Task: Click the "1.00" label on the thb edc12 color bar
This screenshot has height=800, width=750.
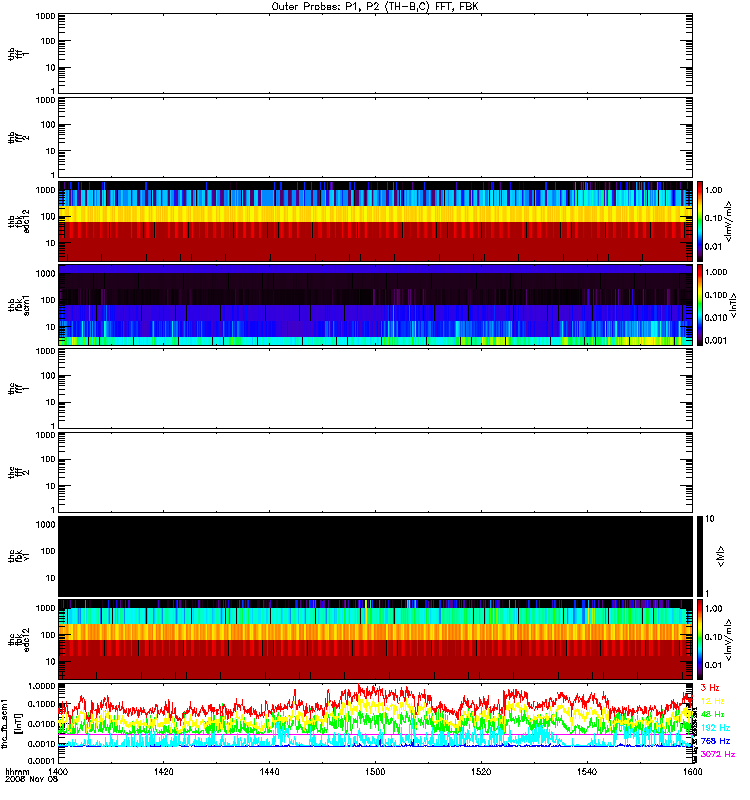Action: coord(713,190)
